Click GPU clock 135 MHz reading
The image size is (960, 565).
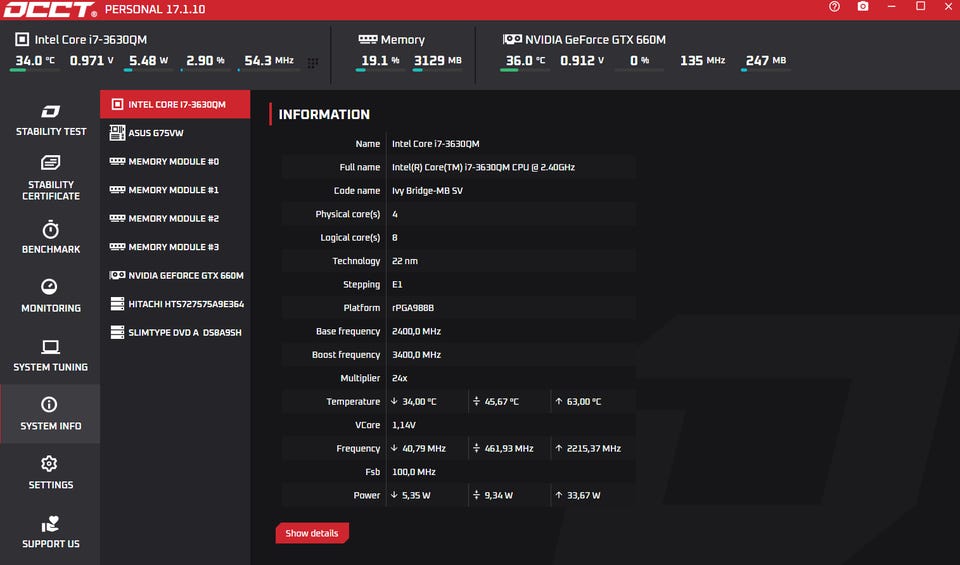[x=702, y=61]
